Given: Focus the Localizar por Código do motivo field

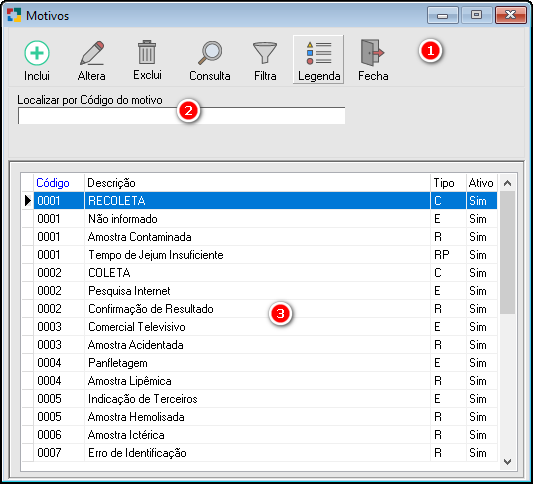Looking at the screenshot, I should [x=182, y=116].
